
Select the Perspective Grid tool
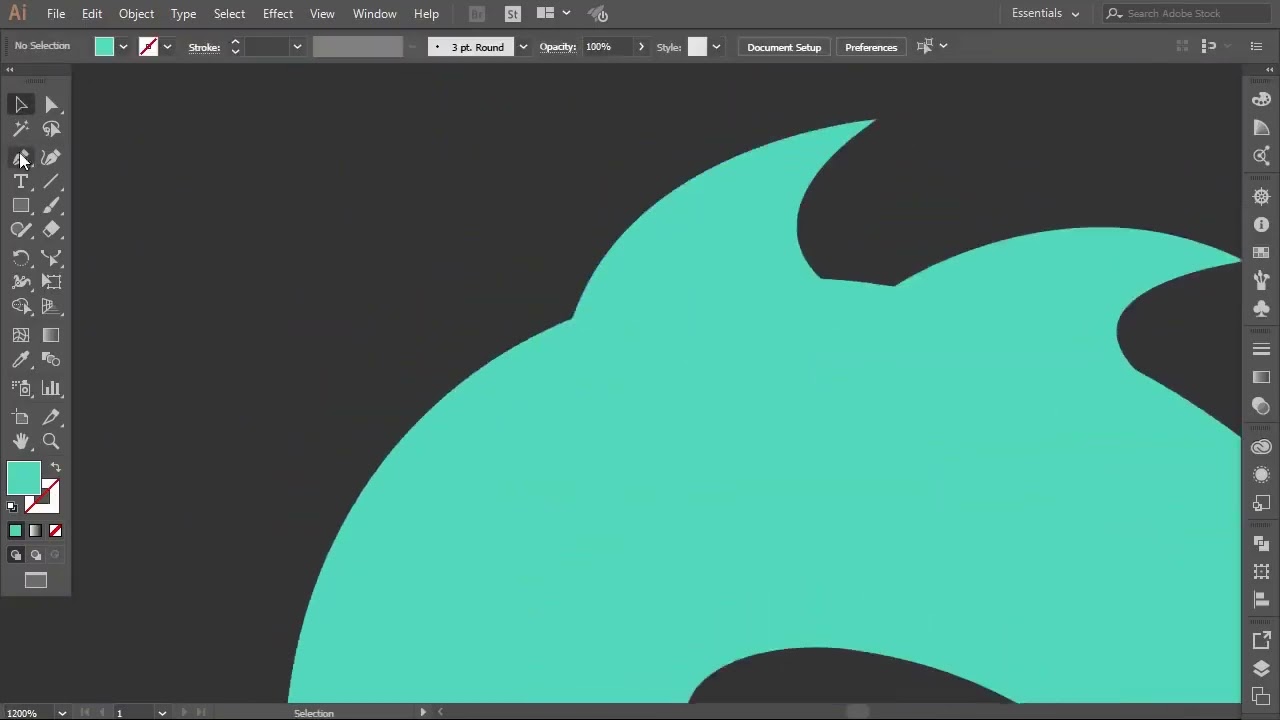tap(51, 307)
